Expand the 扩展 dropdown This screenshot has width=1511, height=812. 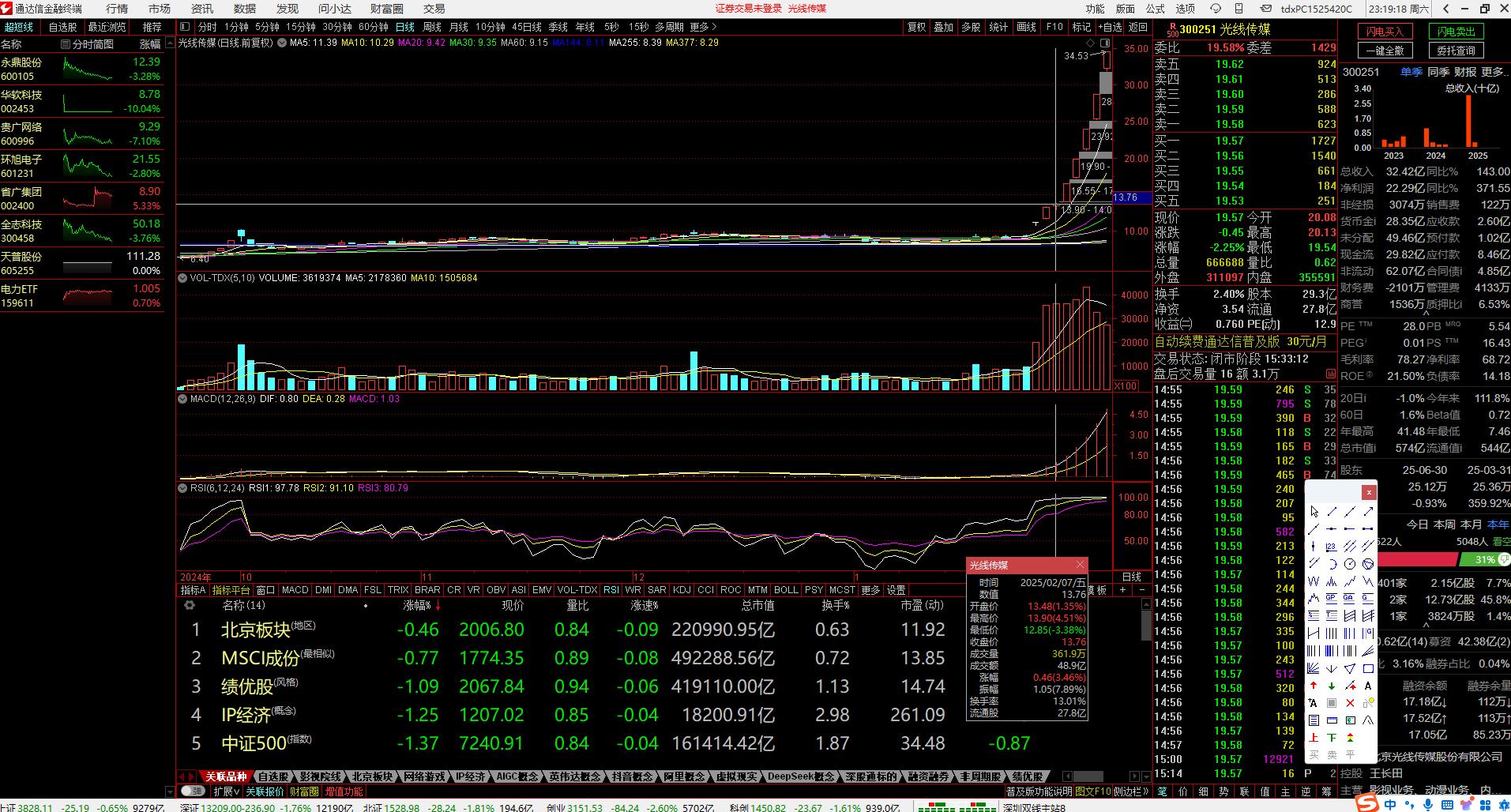pos(226,791)
